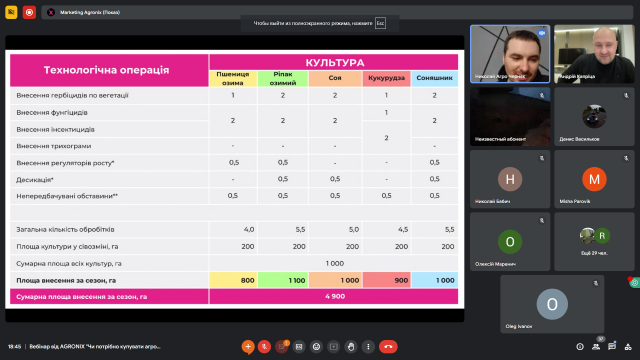Click the Кукурудза red column header
Screen dimensions: 640x360
[x=387, y=78]
